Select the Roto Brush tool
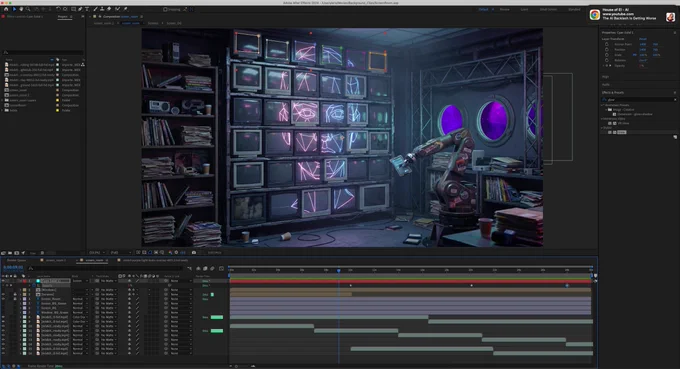 (x=117, y=9)
